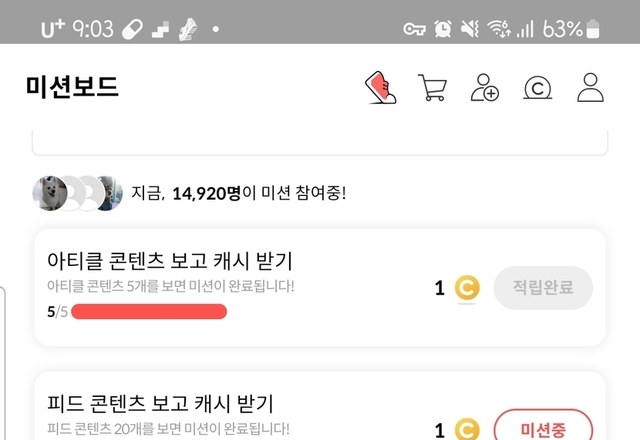
Task: Tap the add friend icon
Action: 485,87
